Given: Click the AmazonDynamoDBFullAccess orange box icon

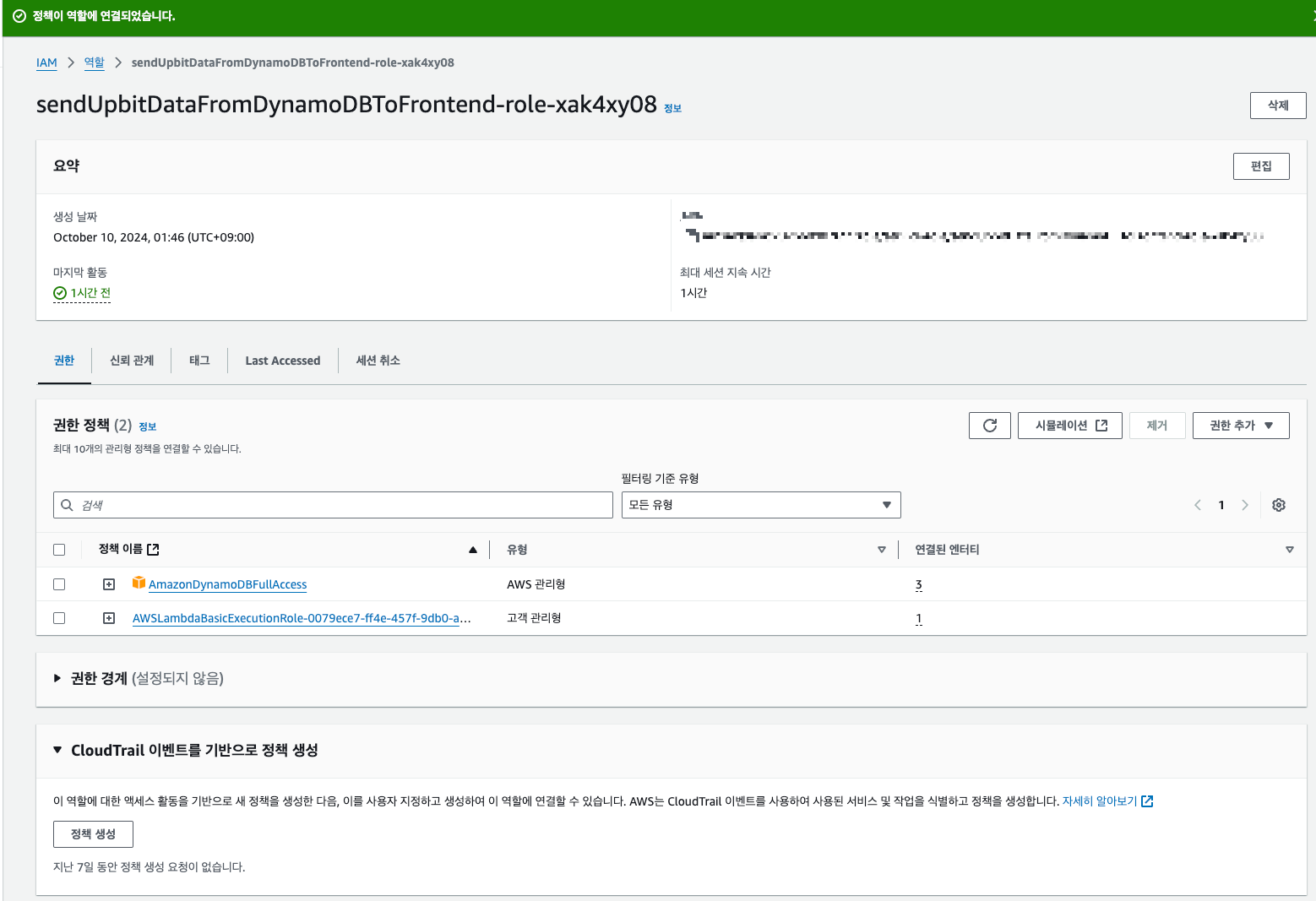Looking at the screenshot, I should [x=139, y=583].
